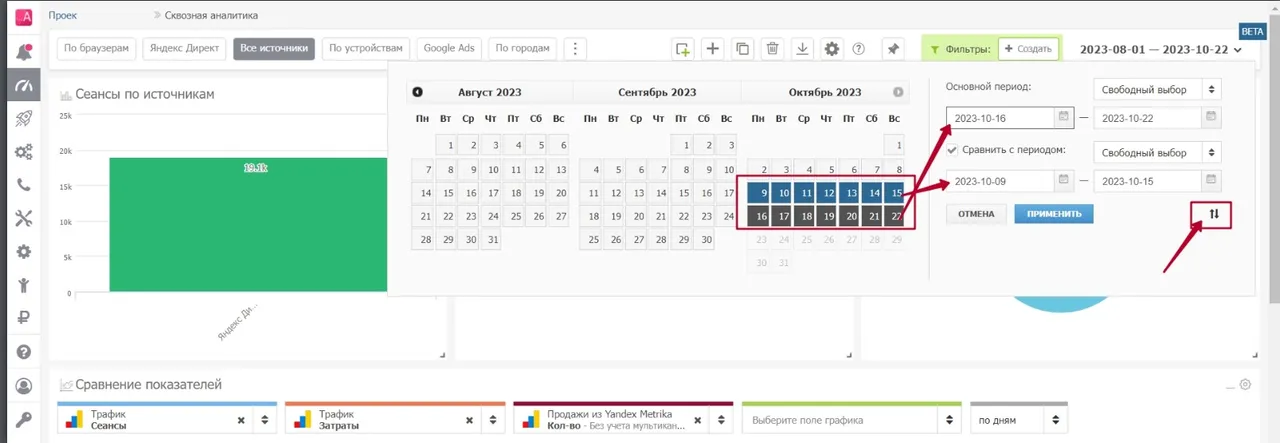Go to next month in calendar
The height and width of the screenshot is (443, 1280).
point(899,92)
